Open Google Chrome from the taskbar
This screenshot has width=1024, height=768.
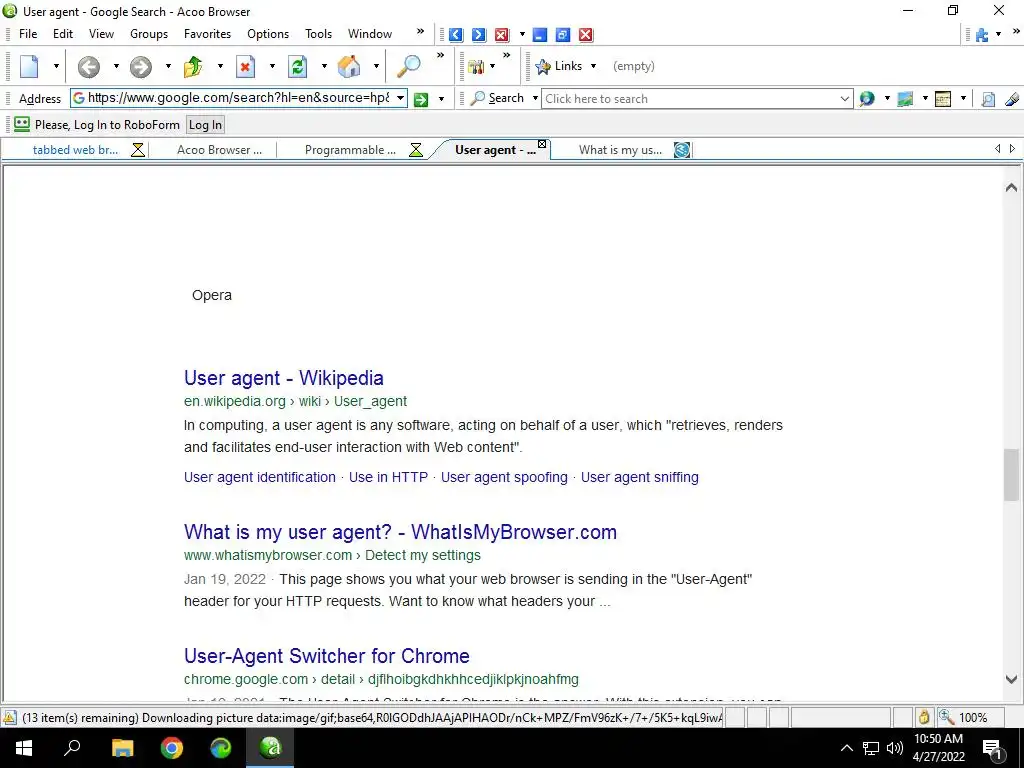tap(172, 748)
